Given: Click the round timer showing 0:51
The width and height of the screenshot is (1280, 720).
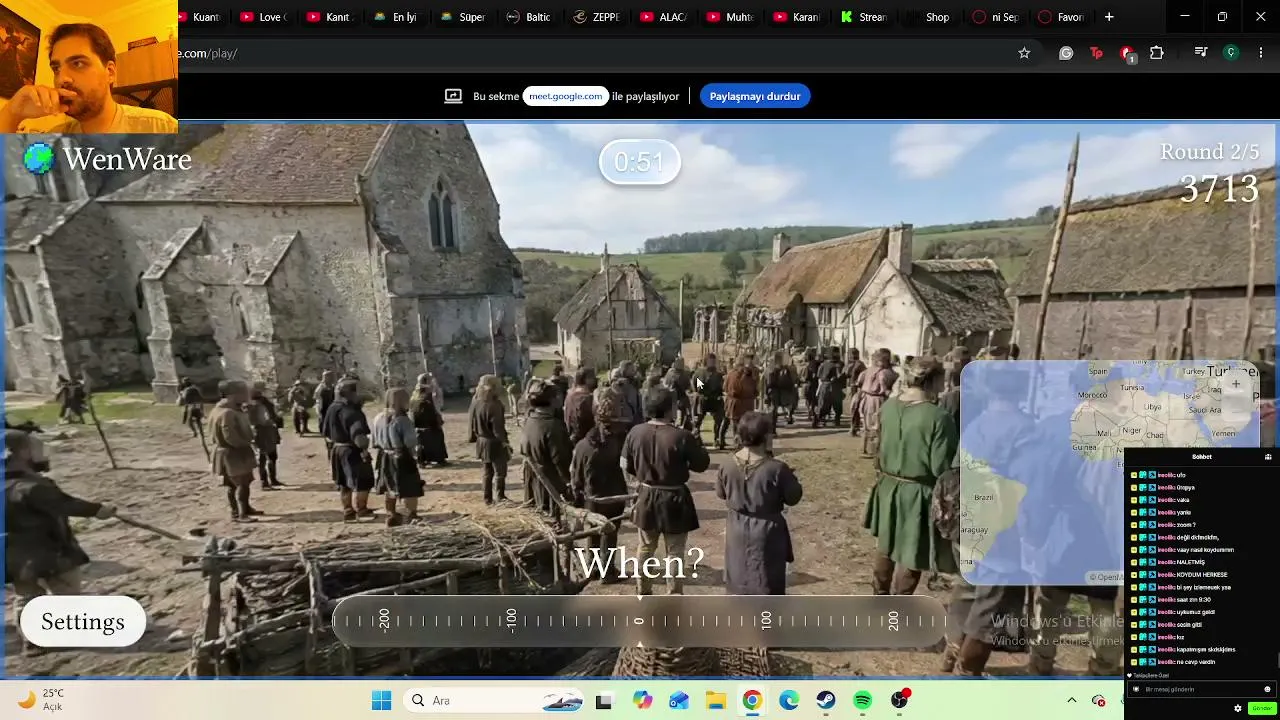Looking at the screenshot, I should click(x=640, y=162).
